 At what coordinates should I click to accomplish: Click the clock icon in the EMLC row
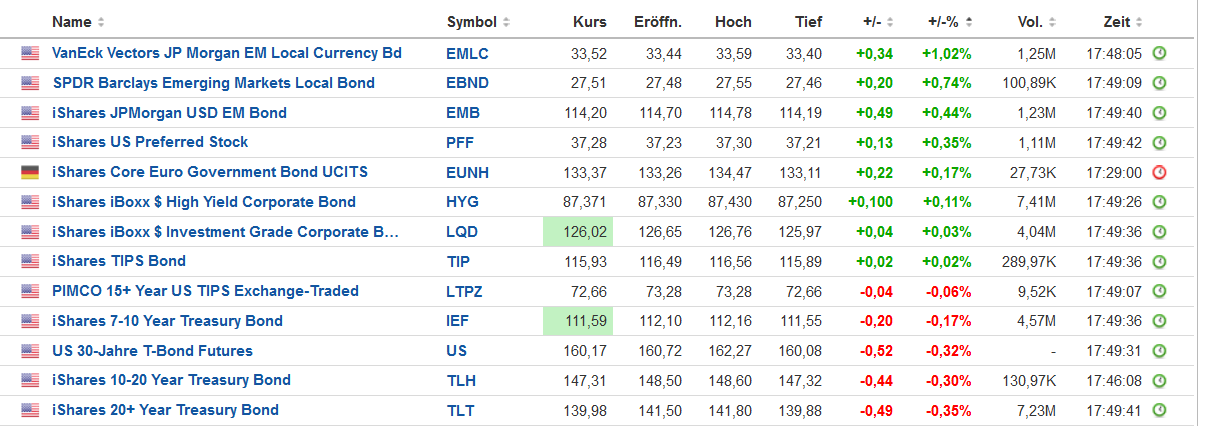1159,53
